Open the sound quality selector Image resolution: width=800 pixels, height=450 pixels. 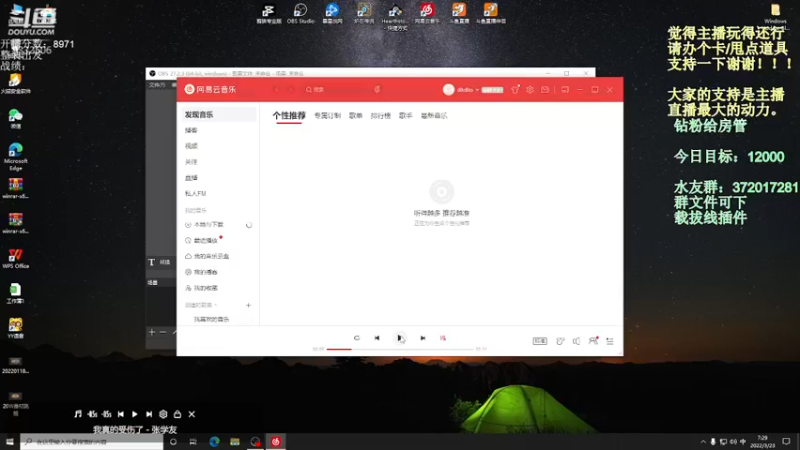540,341
